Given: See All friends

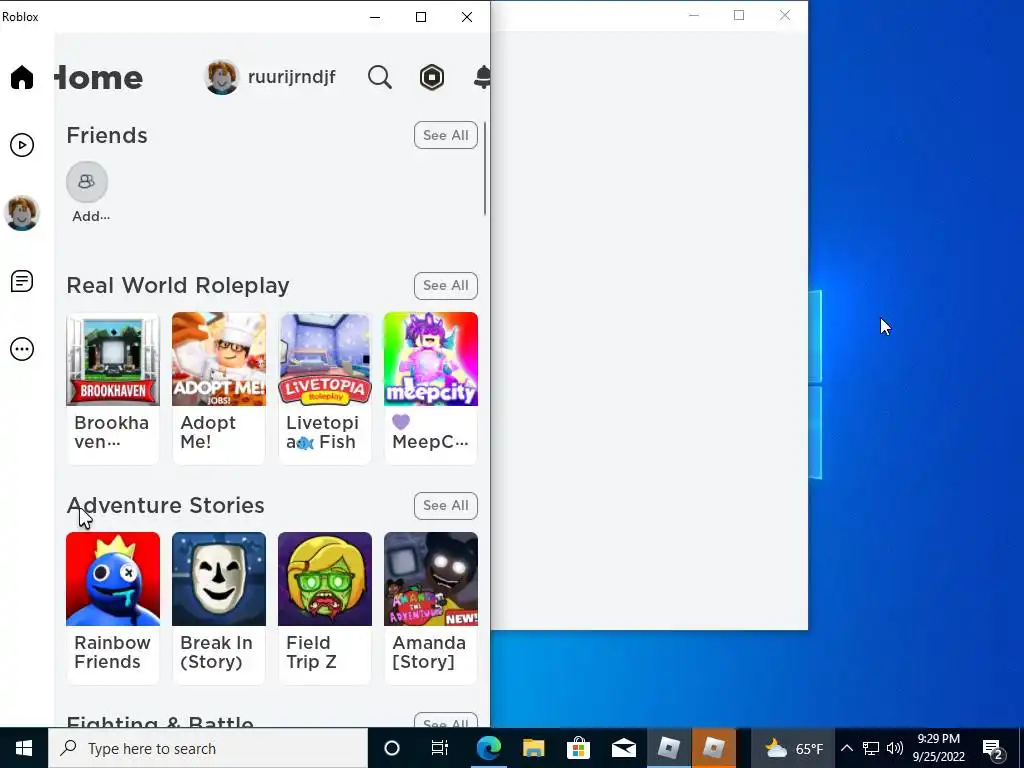Looking at the screenshot, I should tap(445, 135).
